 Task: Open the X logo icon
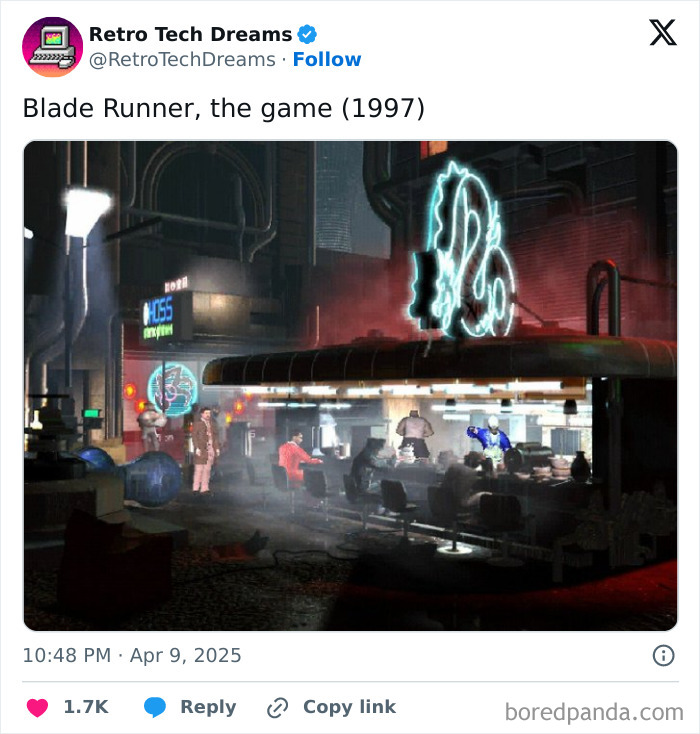663,32
